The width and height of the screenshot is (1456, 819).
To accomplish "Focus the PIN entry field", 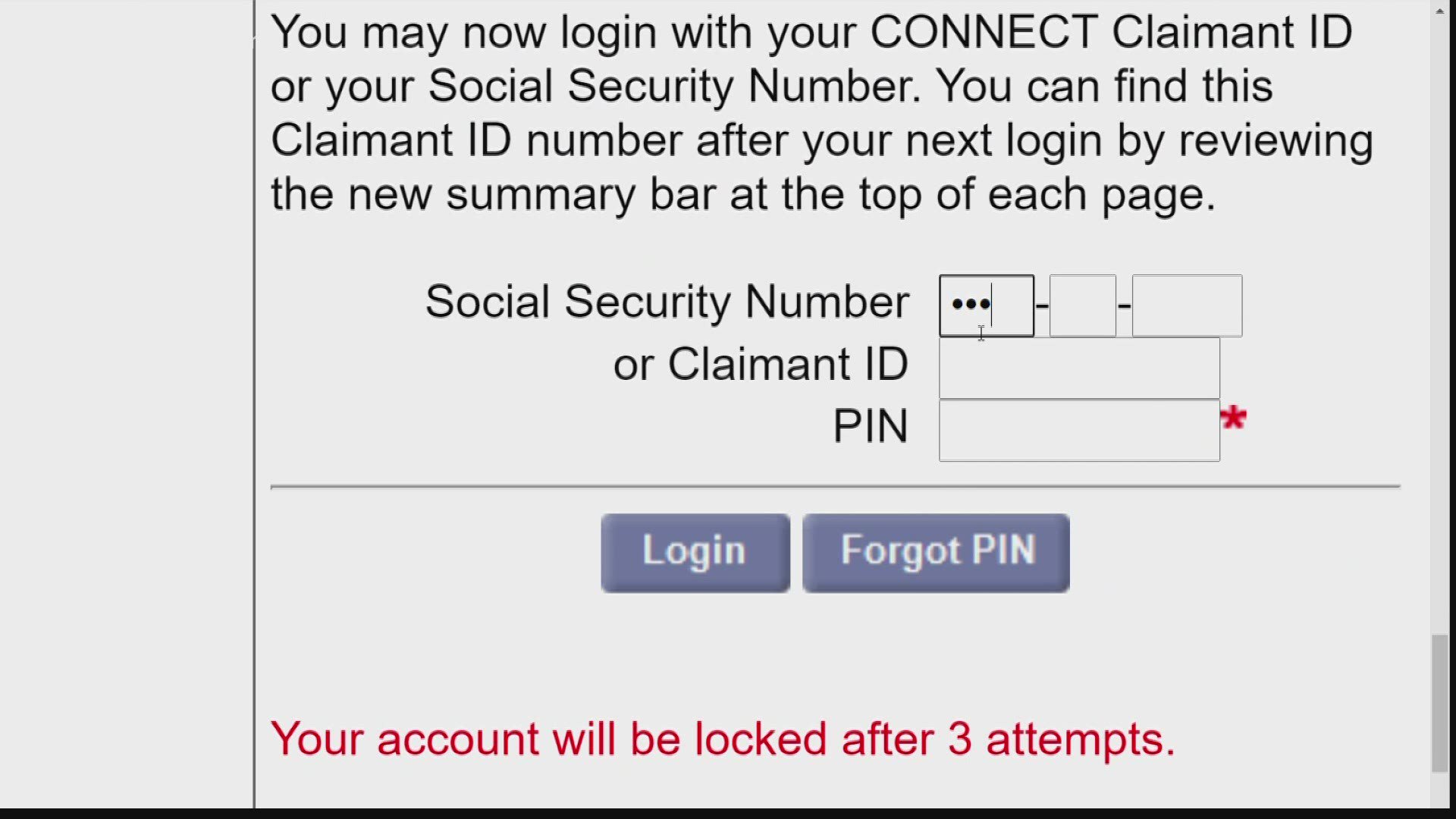I will point(1078,431).
